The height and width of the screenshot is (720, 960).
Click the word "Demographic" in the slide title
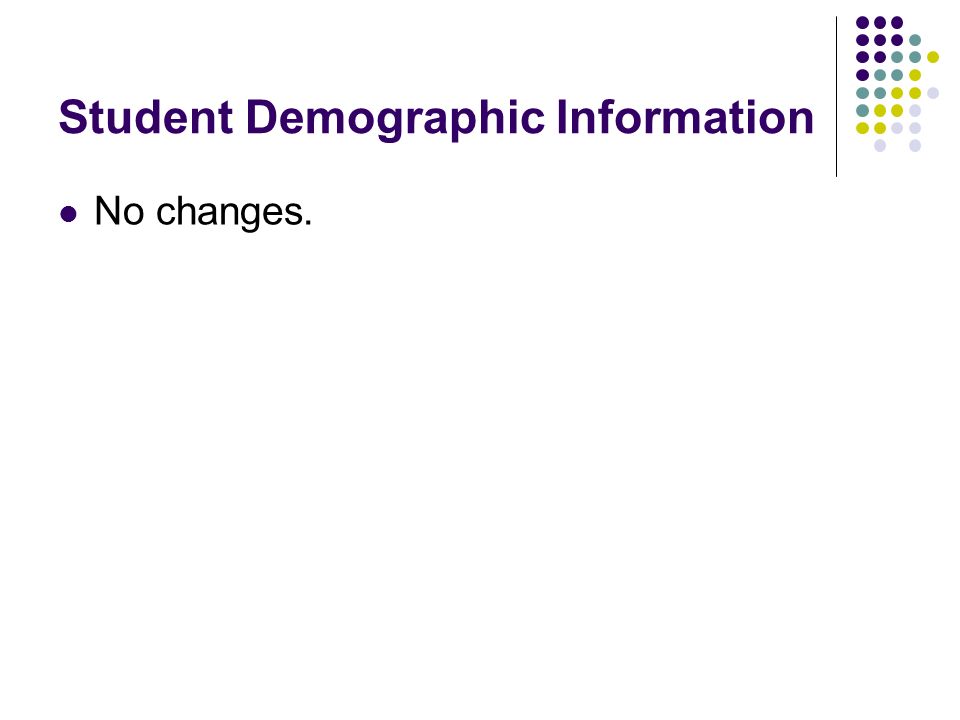pyautogui.click(x=395, y=119)
